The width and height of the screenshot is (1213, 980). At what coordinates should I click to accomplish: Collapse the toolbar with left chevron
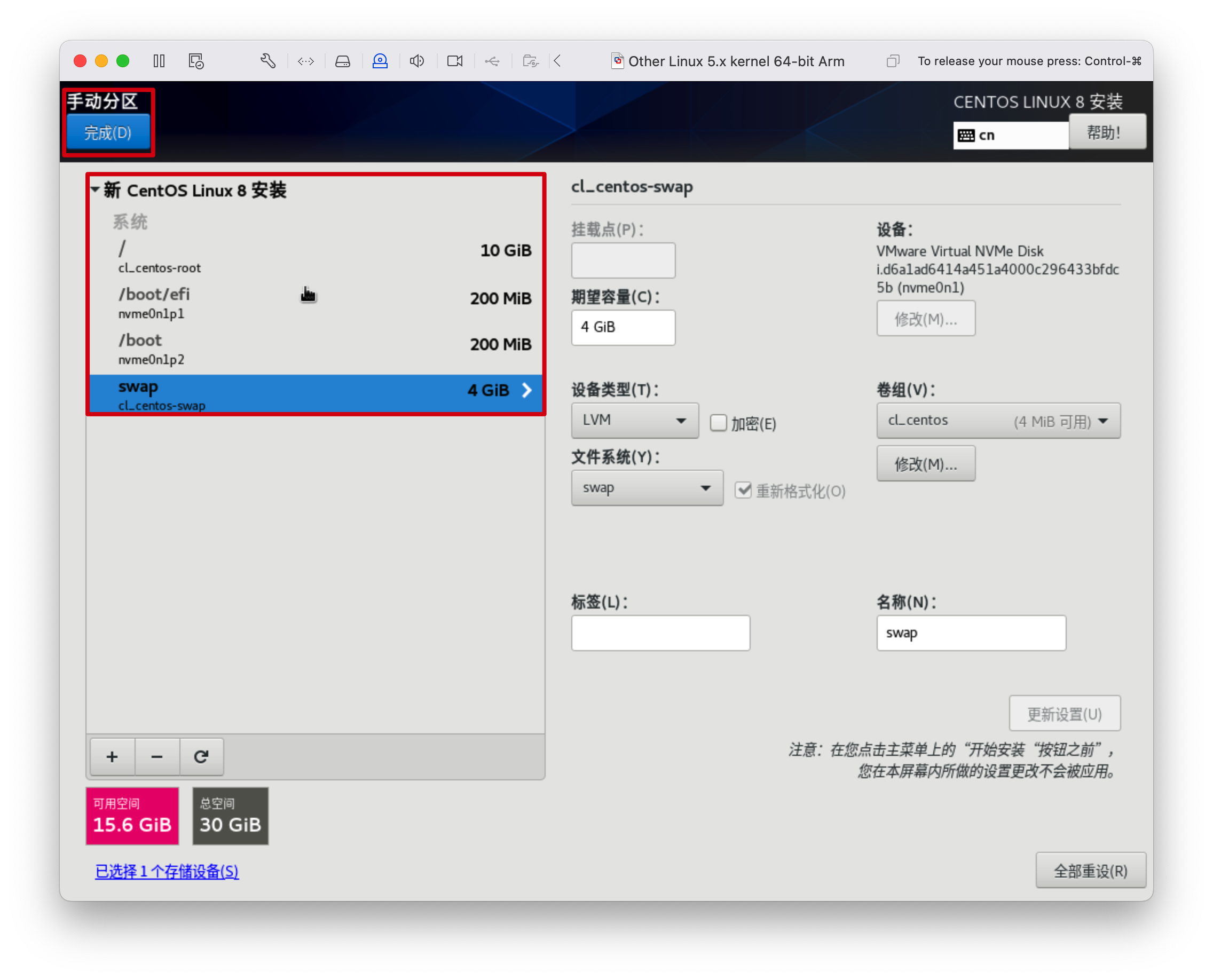(558, 61)
